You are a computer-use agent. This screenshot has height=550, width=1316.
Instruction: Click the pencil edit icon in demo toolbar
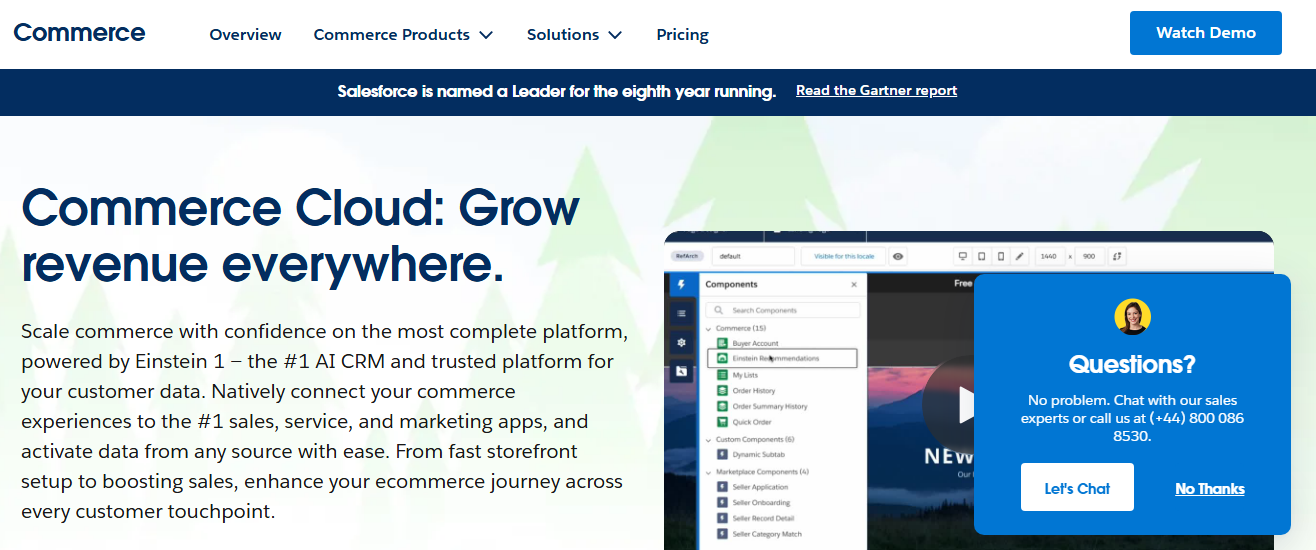tap(1019, 256)
